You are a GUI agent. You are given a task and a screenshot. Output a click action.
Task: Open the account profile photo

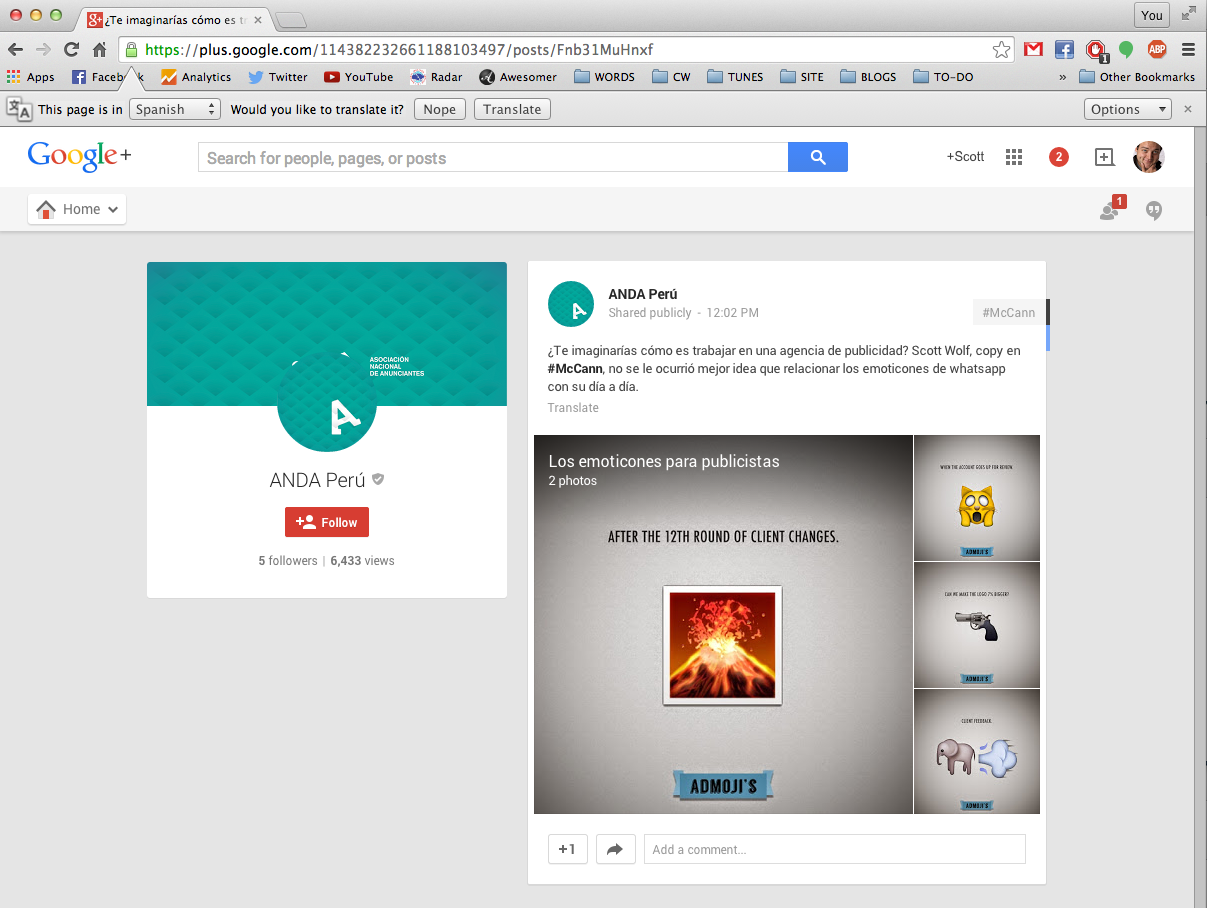click(1149, 156)
